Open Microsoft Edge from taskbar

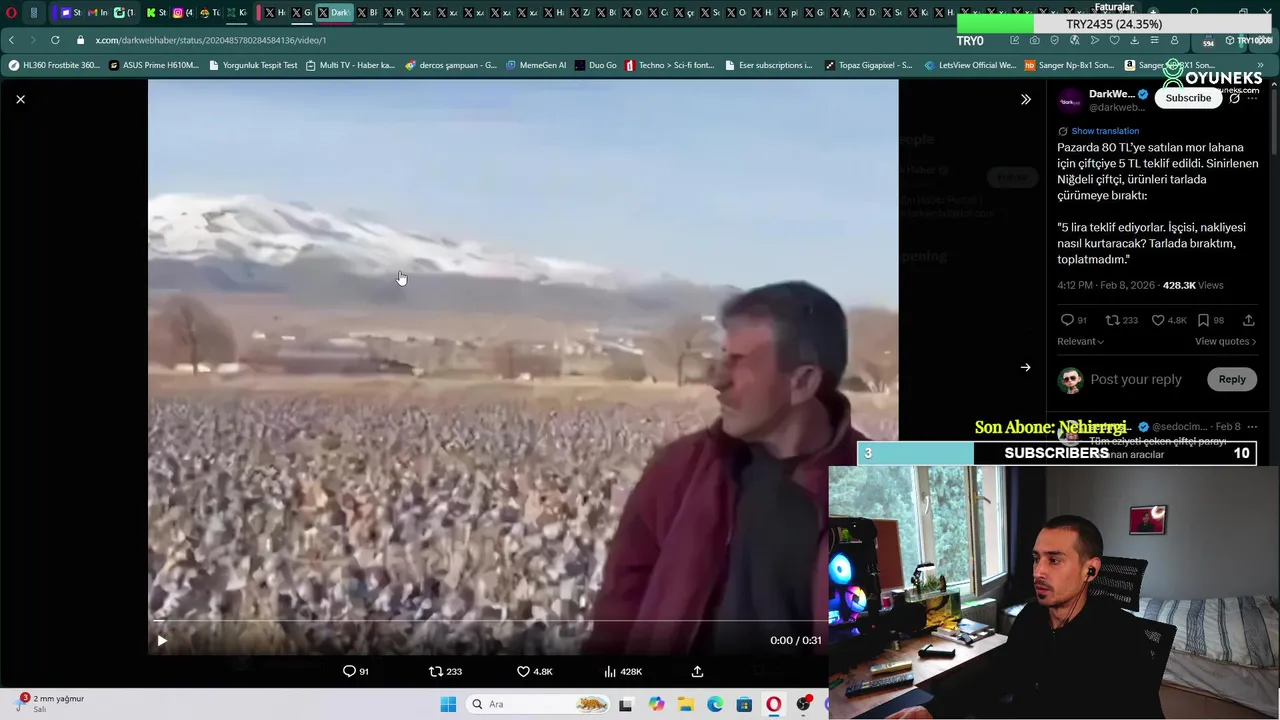pyautogui.click(x=715, y=704)
